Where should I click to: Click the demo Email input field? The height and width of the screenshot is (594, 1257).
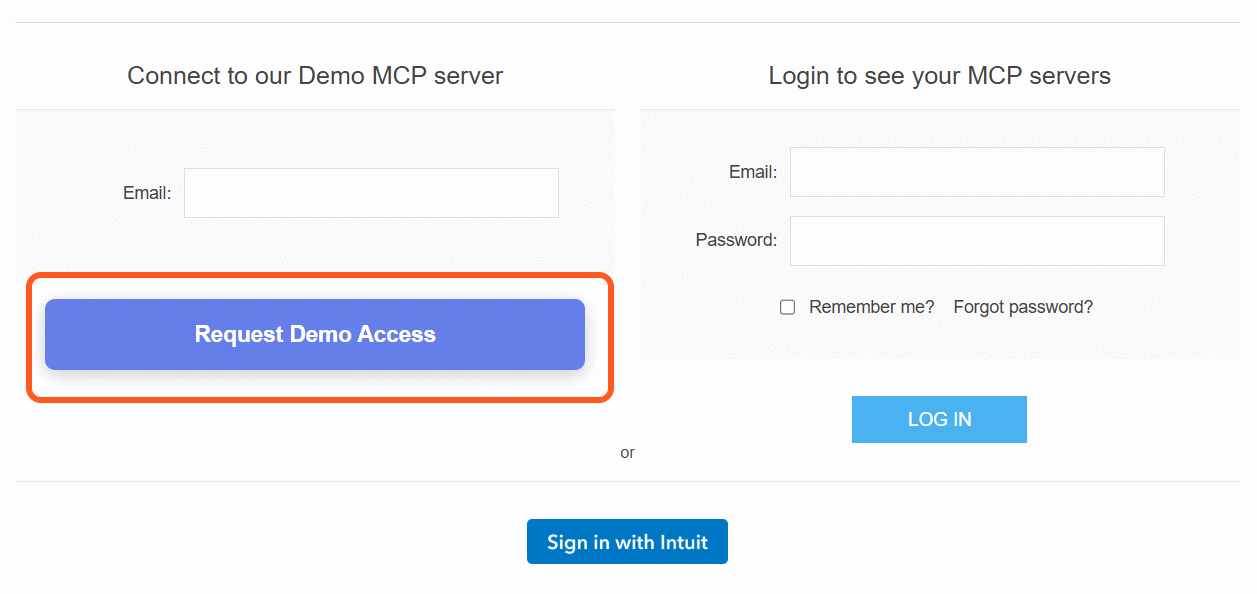click(370, 192)
